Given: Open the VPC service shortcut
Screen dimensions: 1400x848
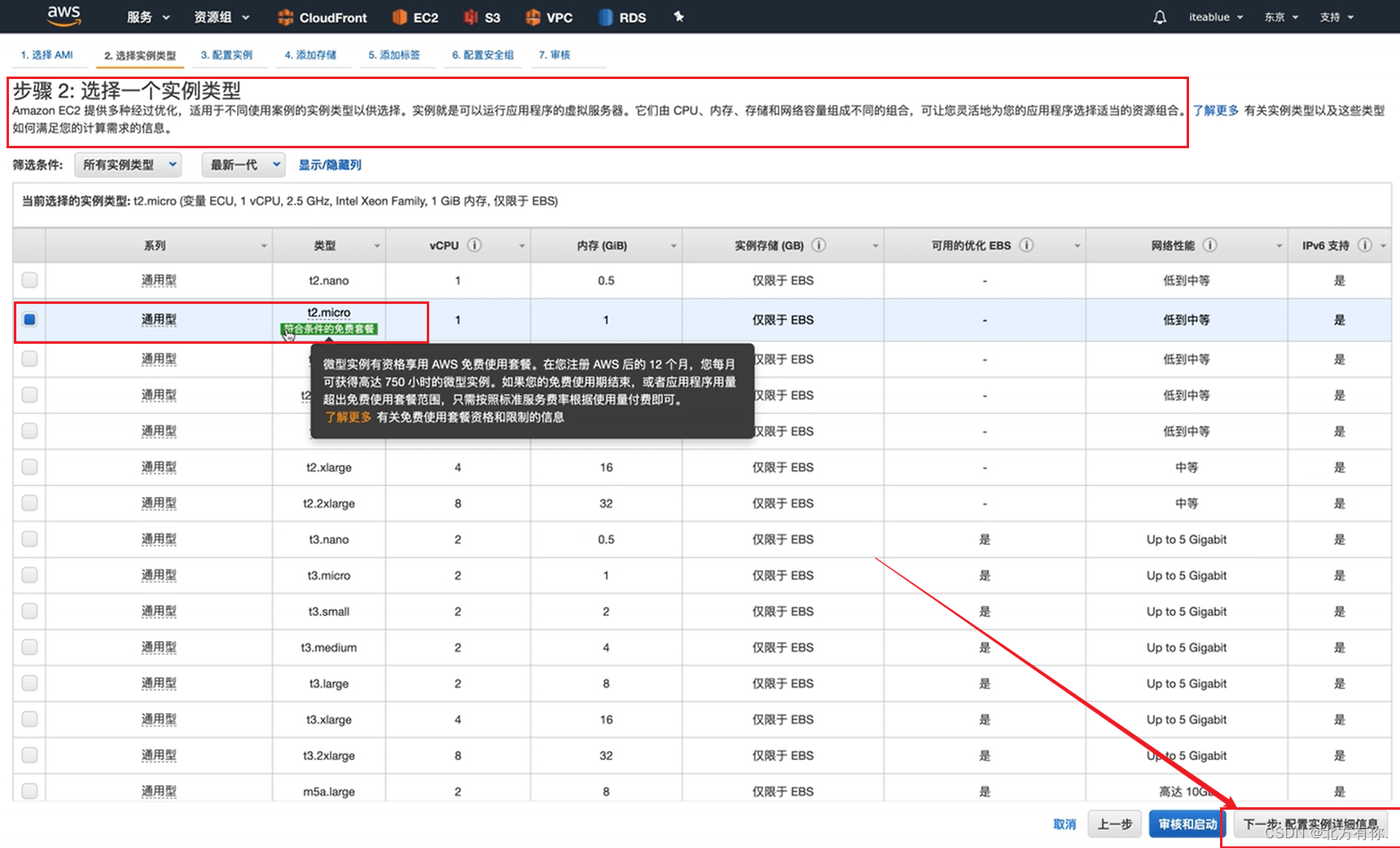Looking at the screenshot, I should click(x=549, y=17).
